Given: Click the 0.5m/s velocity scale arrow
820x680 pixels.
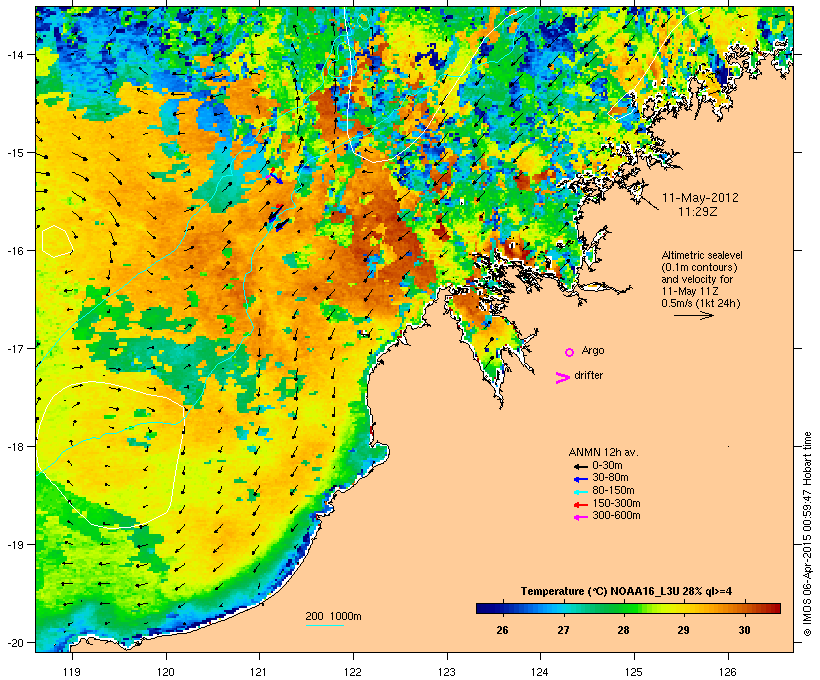Looking at the screenshot, I should click(693, 315).
